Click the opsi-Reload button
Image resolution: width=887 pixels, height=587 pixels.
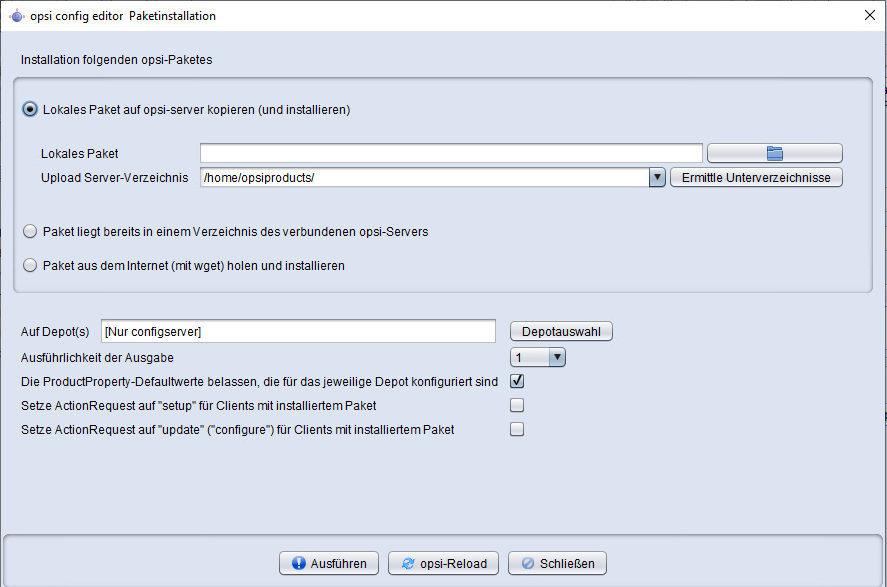pyautogui.click(x=444, y=563)
